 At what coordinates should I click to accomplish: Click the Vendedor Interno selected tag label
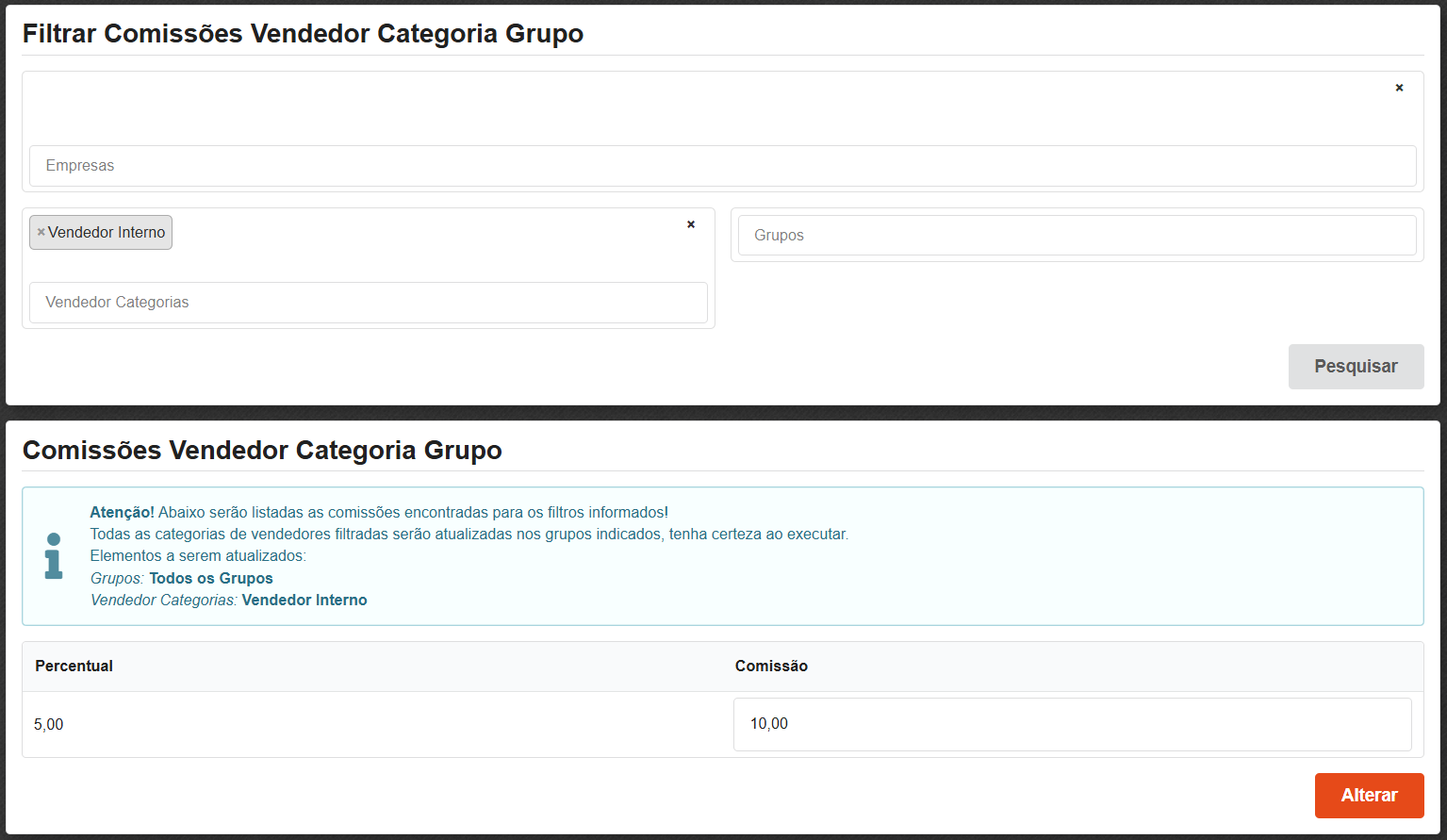107,233
